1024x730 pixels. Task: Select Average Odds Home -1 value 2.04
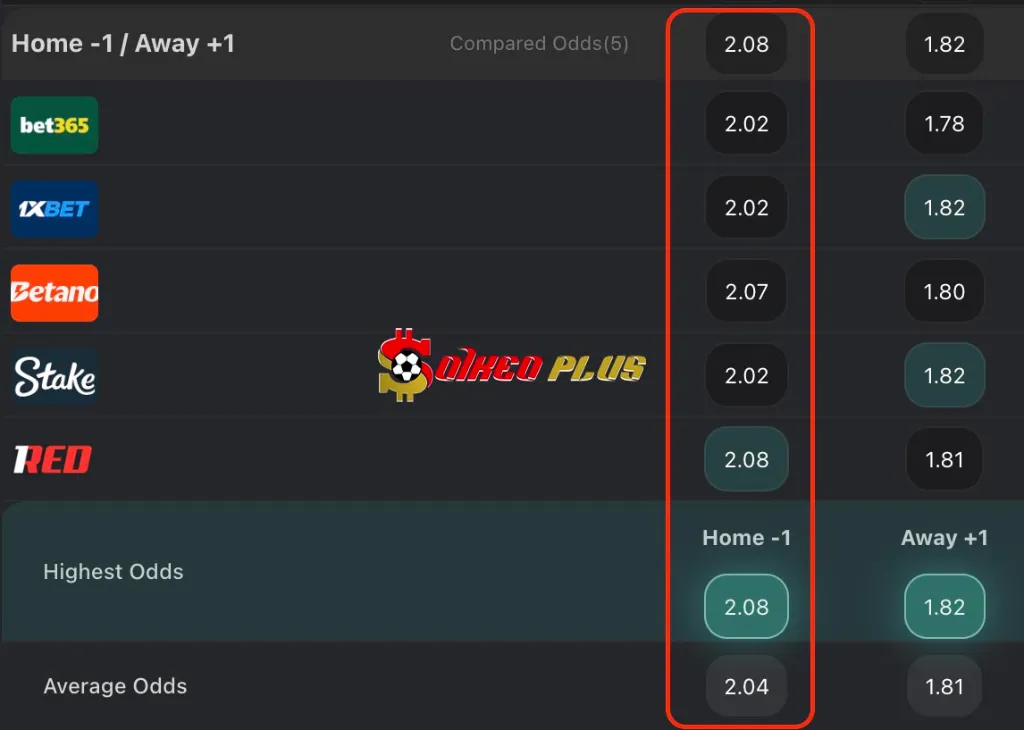[x=746, y=686]
